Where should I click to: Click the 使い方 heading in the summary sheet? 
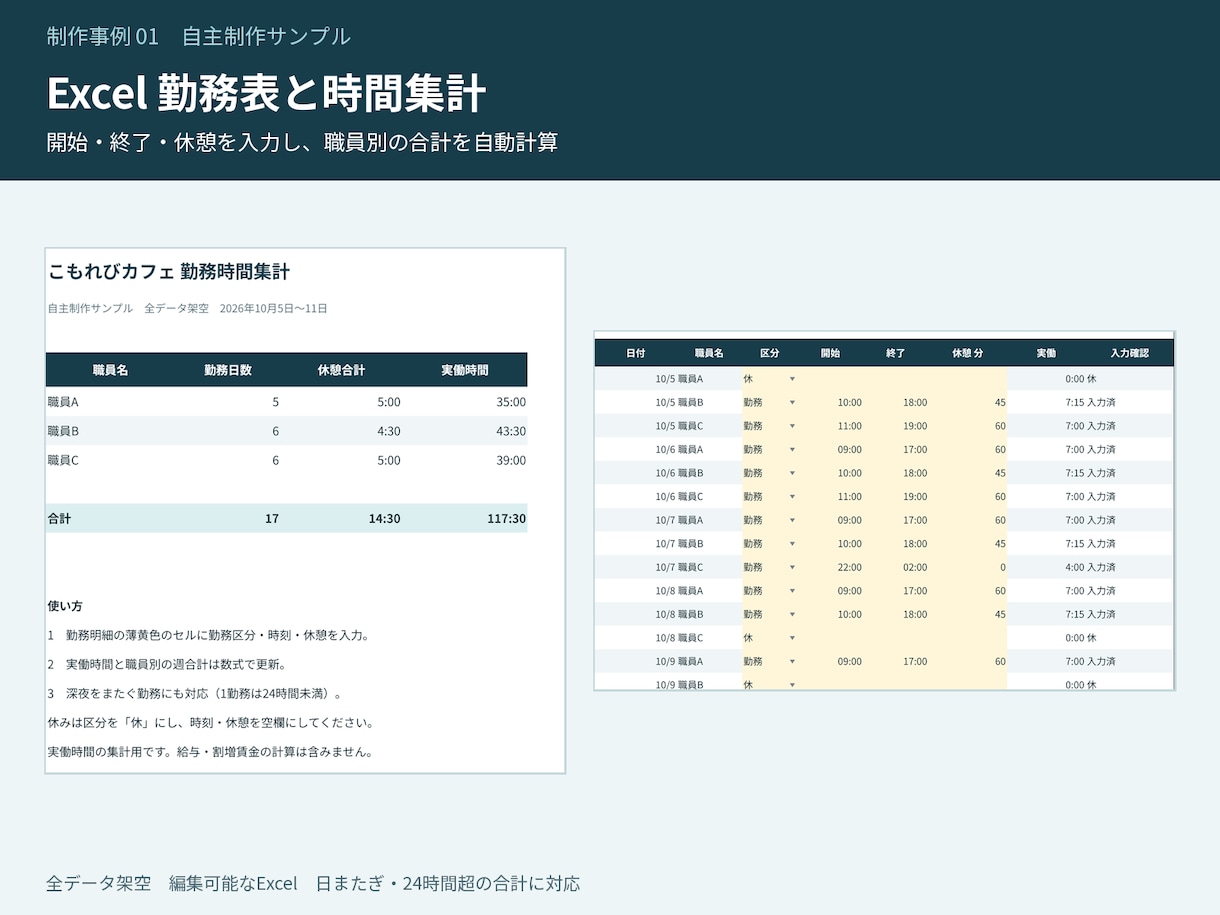pos(65,606)
